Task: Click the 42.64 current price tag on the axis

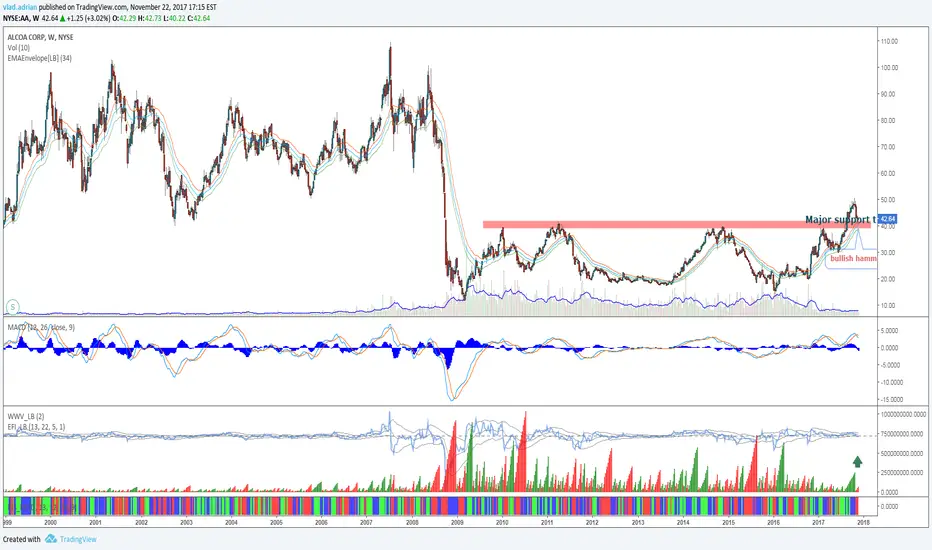Action: pos(887,219)
